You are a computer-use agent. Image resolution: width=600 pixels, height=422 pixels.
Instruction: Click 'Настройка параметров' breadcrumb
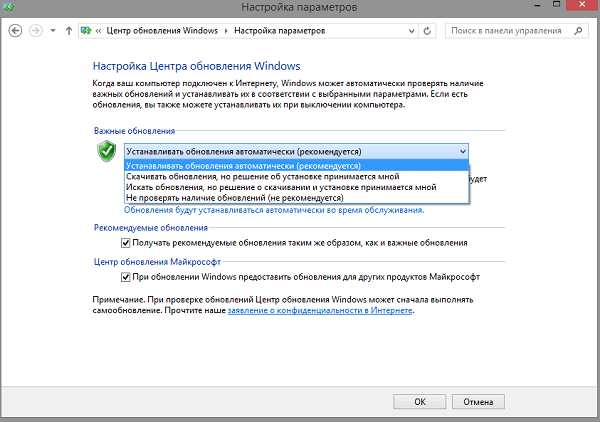coord(280,31)
